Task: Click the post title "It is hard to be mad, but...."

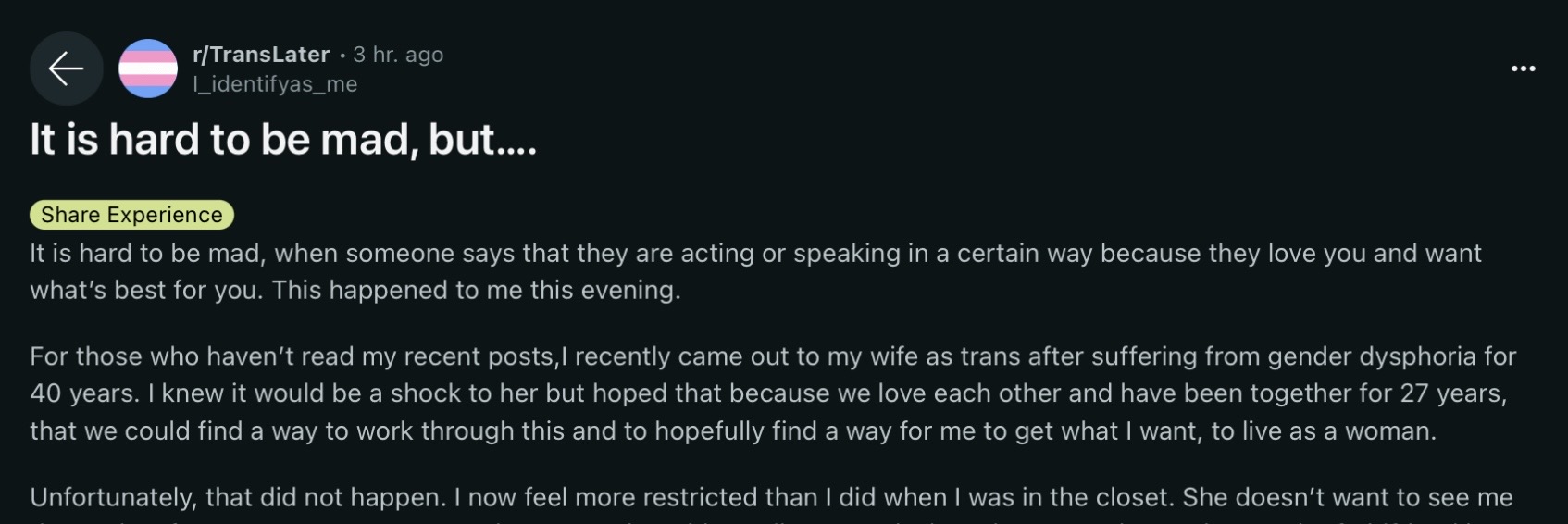Action: coord(283,140)
